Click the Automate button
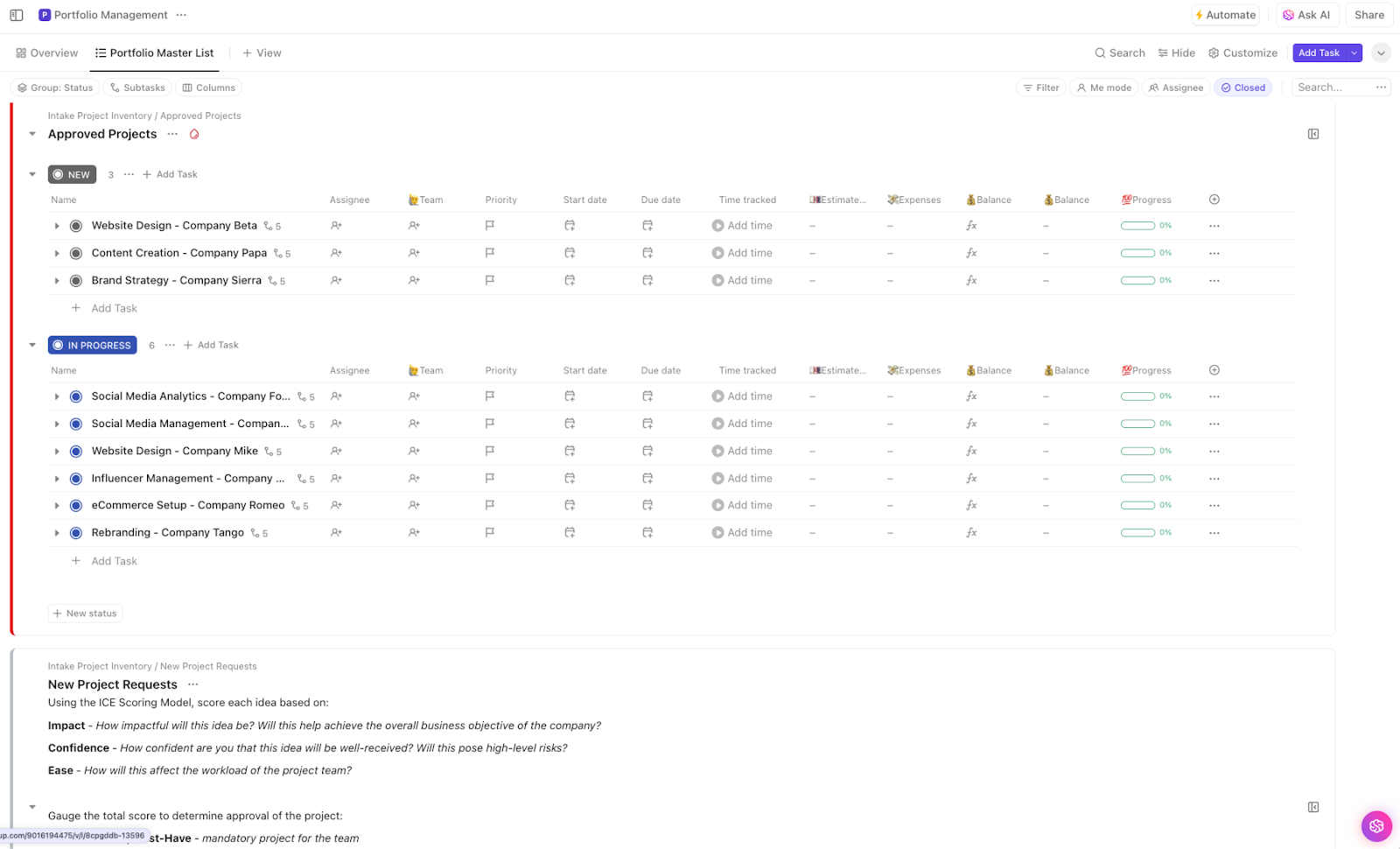The image size is (1400, 849). click(1225, 15)
